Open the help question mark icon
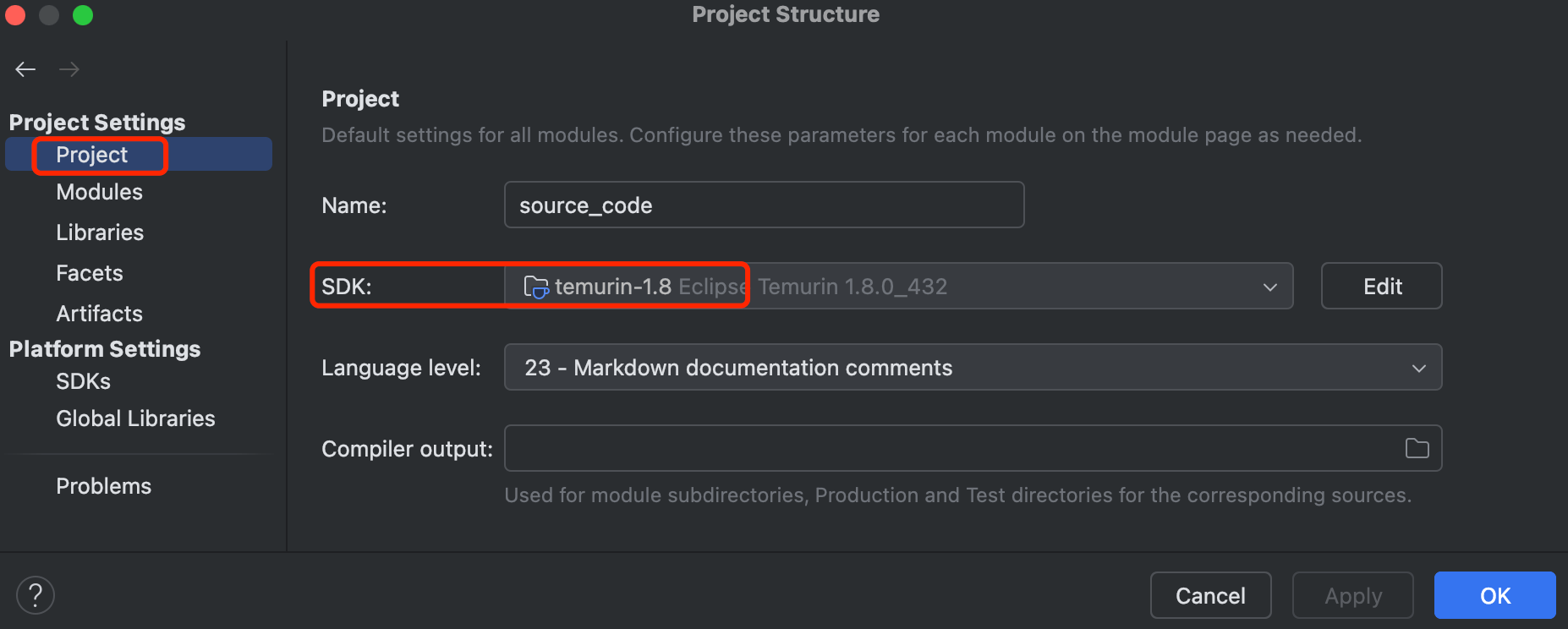 36,595
